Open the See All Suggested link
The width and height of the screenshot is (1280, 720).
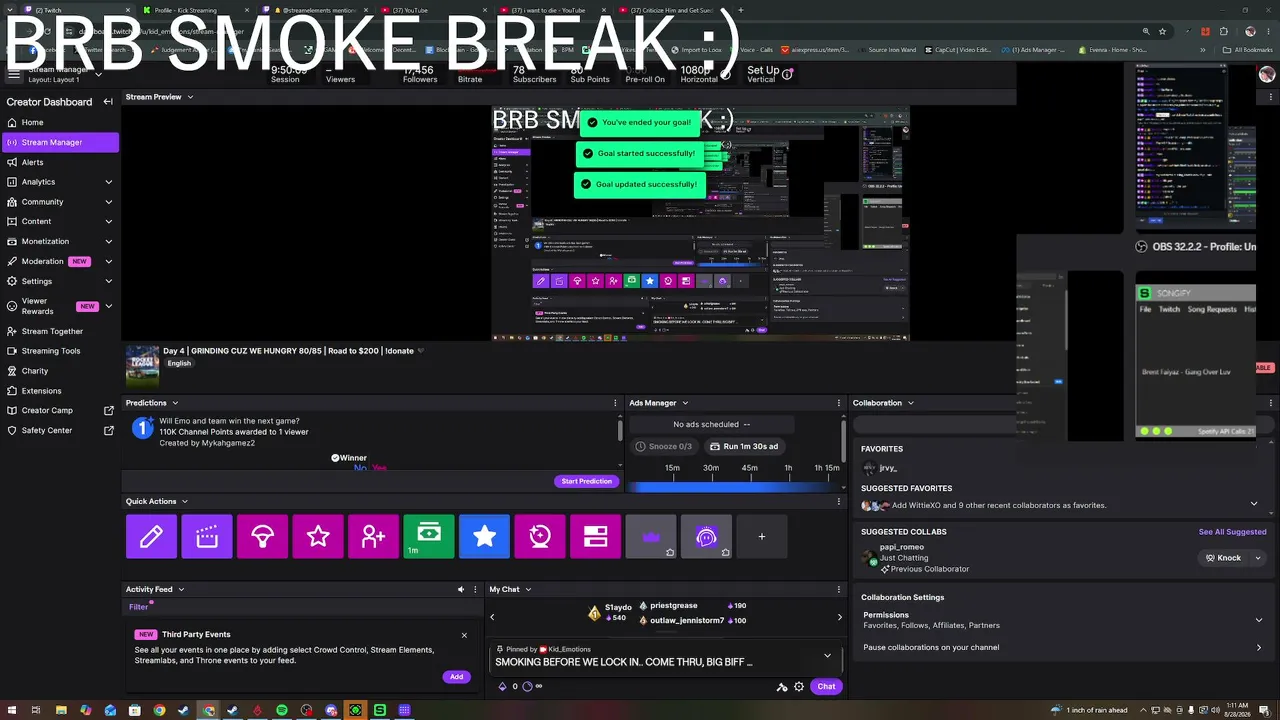tap(1232, 532)
